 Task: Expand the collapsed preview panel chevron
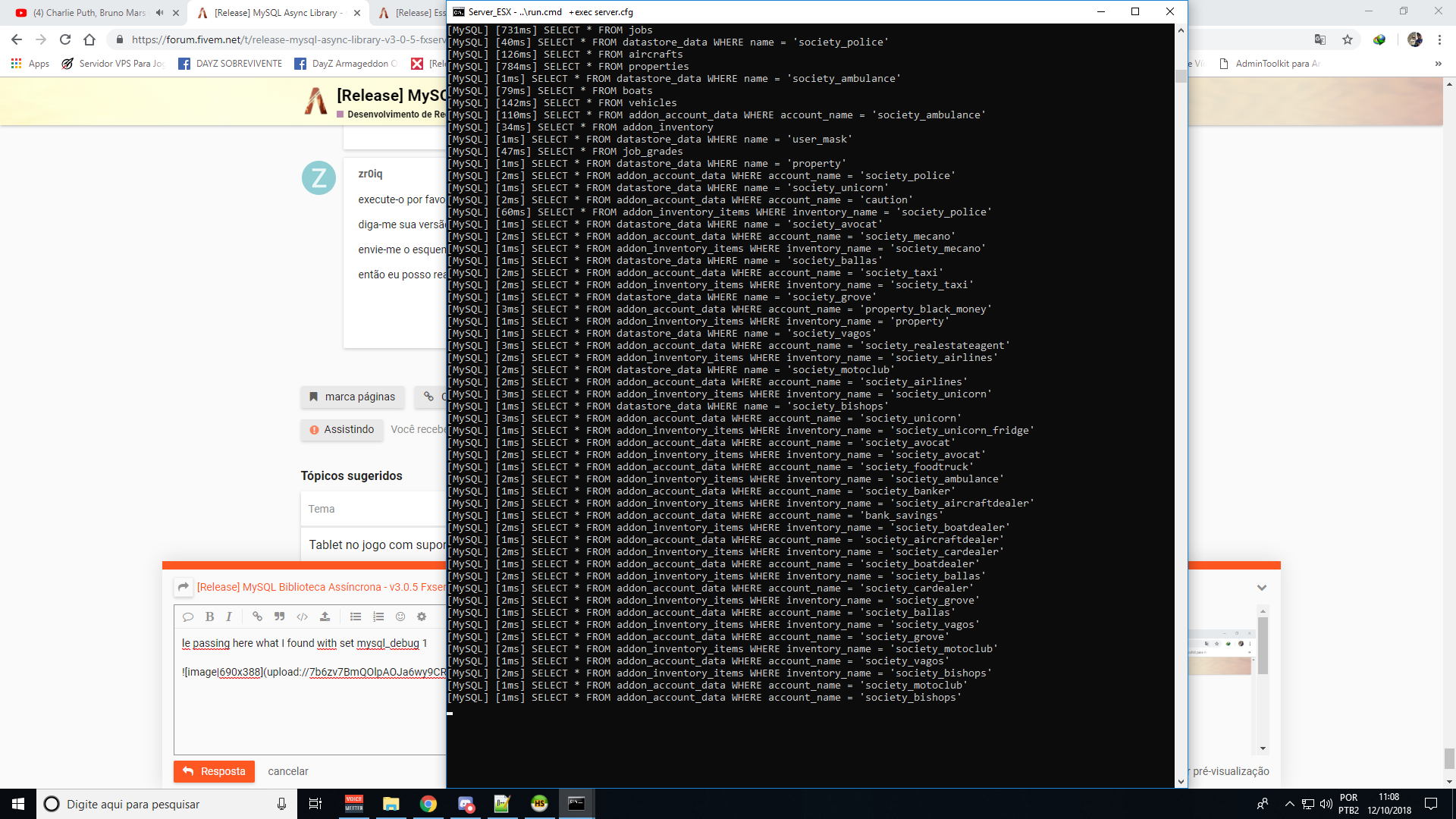pos(1263,587)
